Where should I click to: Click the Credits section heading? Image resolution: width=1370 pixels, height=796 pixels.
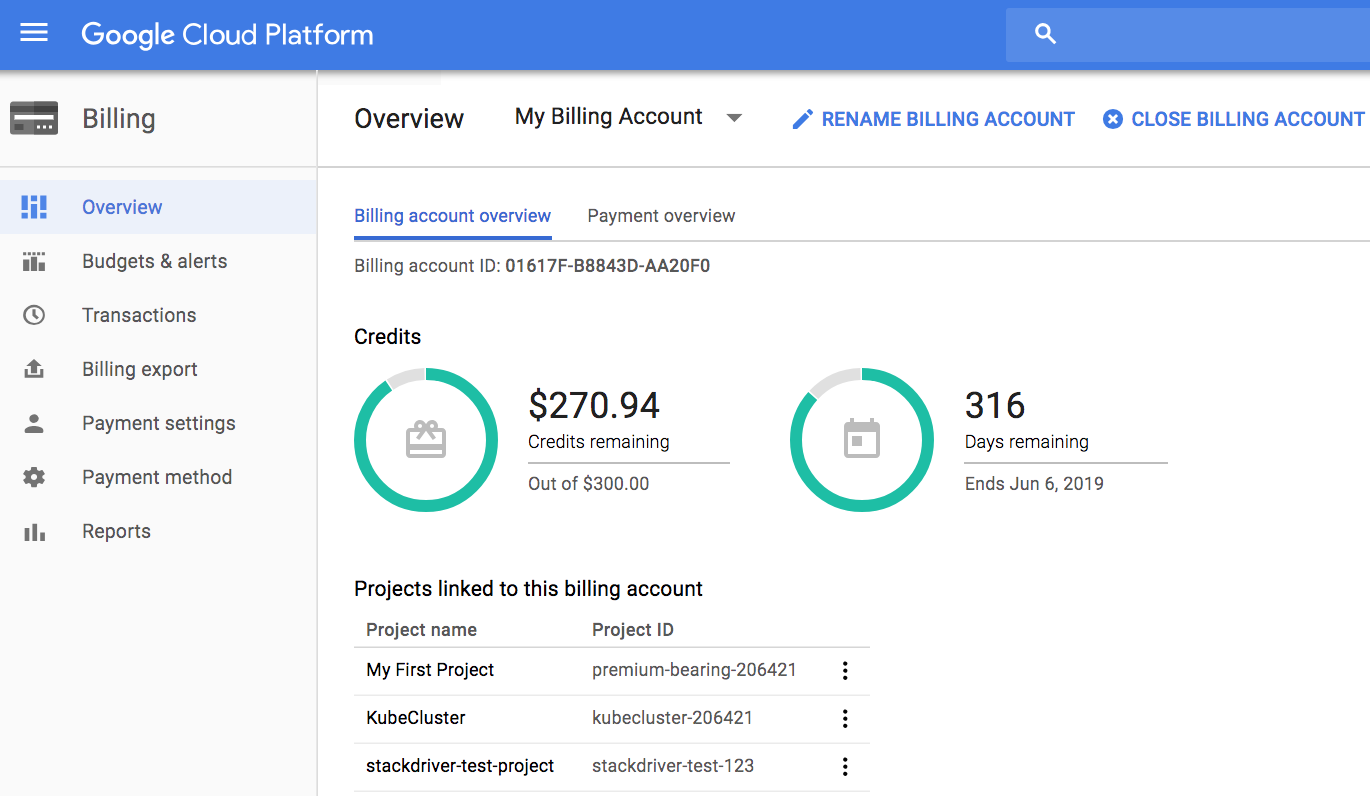[387, 337]
